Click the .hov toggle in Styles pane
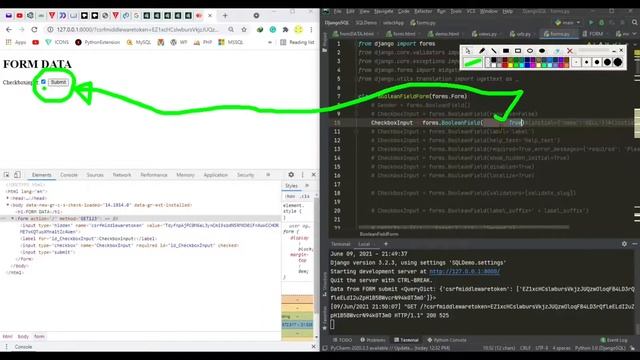 tap(290, 196)
